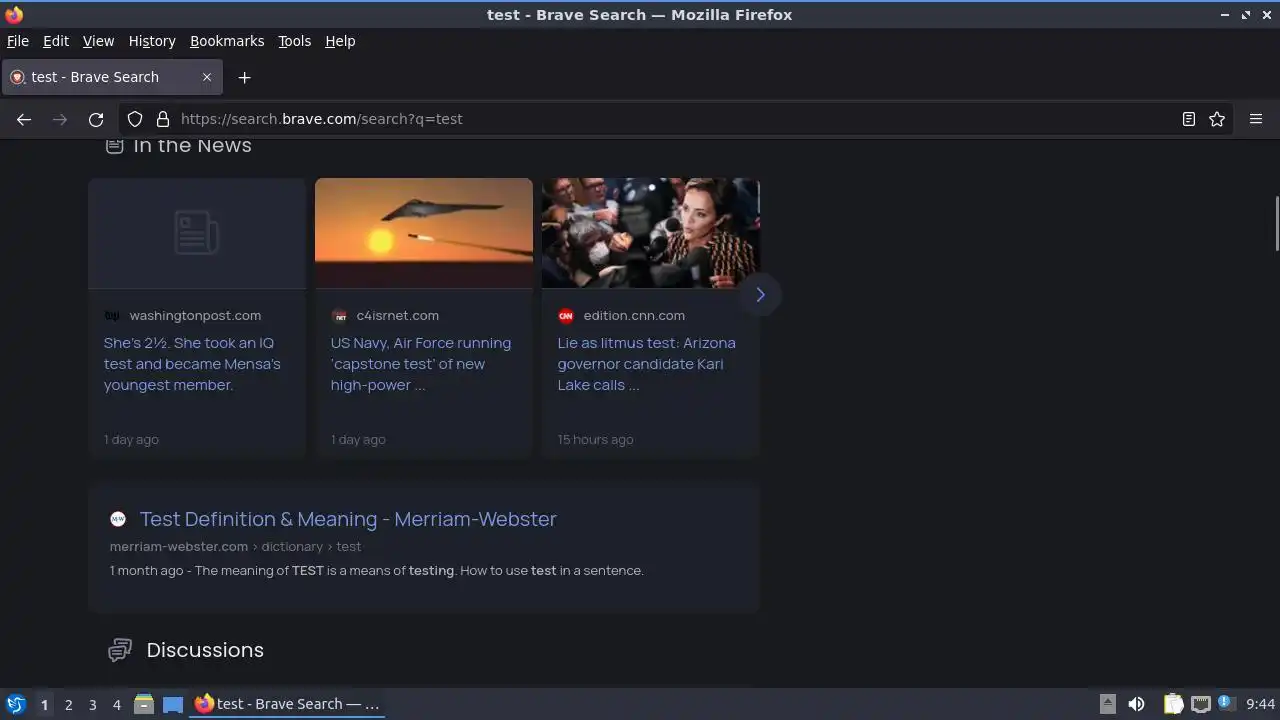Open the network monitor tray icon

[x=1200, y=704]
